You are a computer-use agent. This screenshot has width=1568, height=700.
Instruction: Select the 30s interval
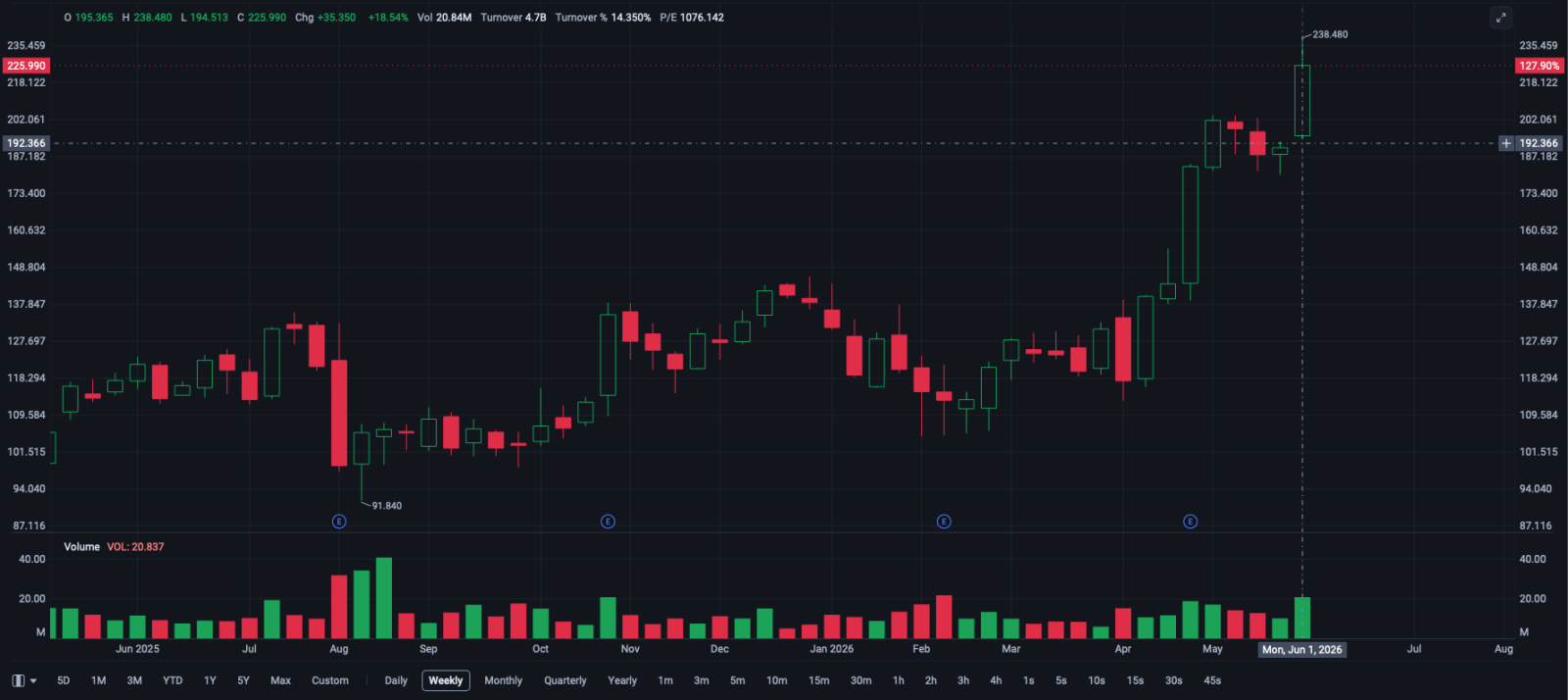coord(1174,680)
